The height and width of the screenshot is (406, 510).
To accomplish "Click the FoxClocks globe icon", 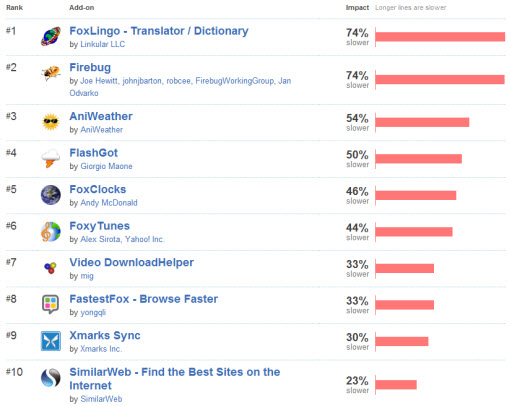I will click(x=51, y=195).
